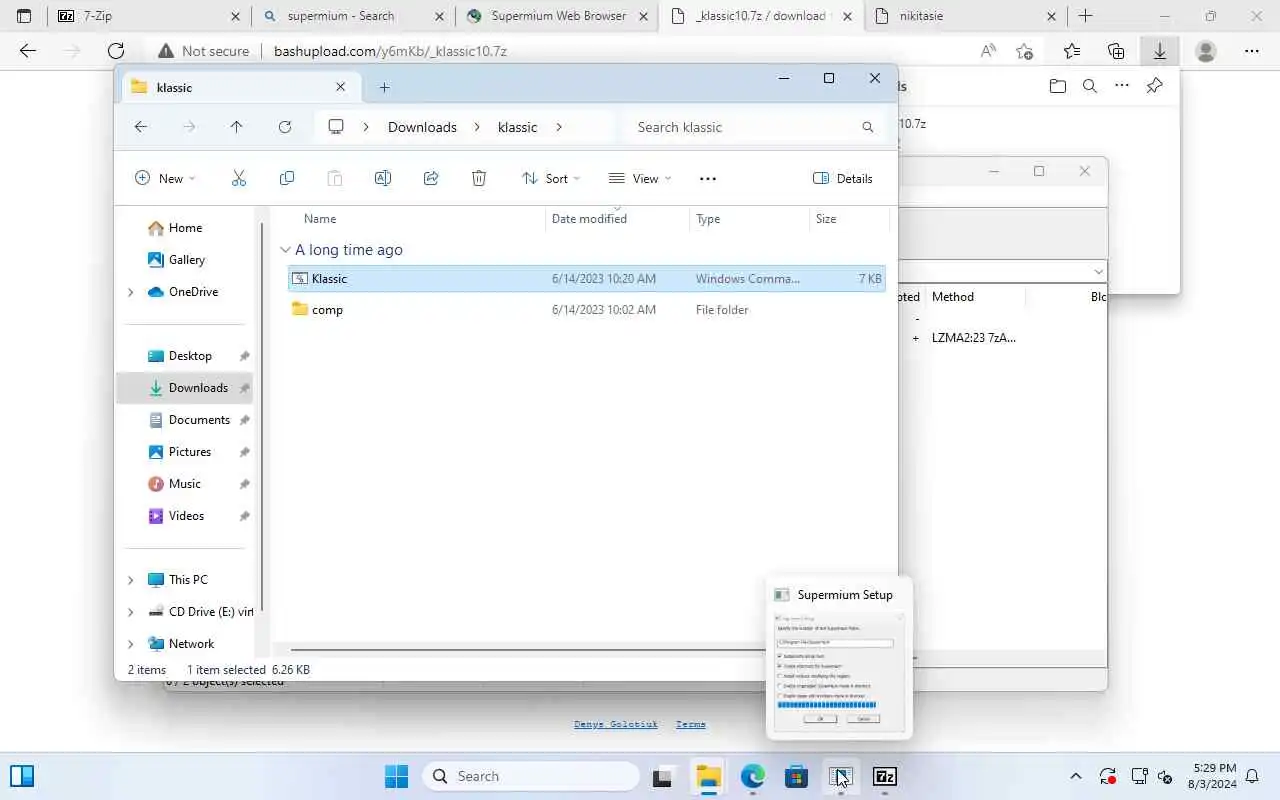1280x800 pixels.
Task: Open the comp folder
Action: coord(586,310)
